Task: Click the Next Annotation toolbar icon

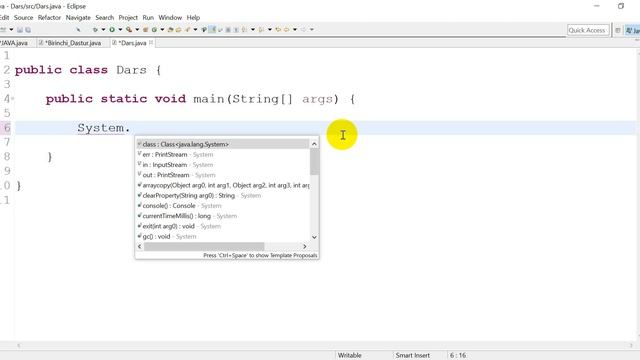Action: 244,30
